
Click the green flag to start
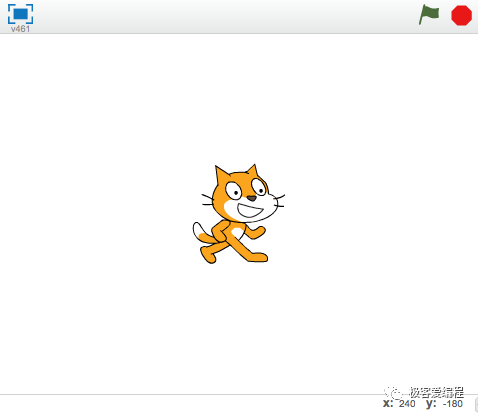coord(429,14)
